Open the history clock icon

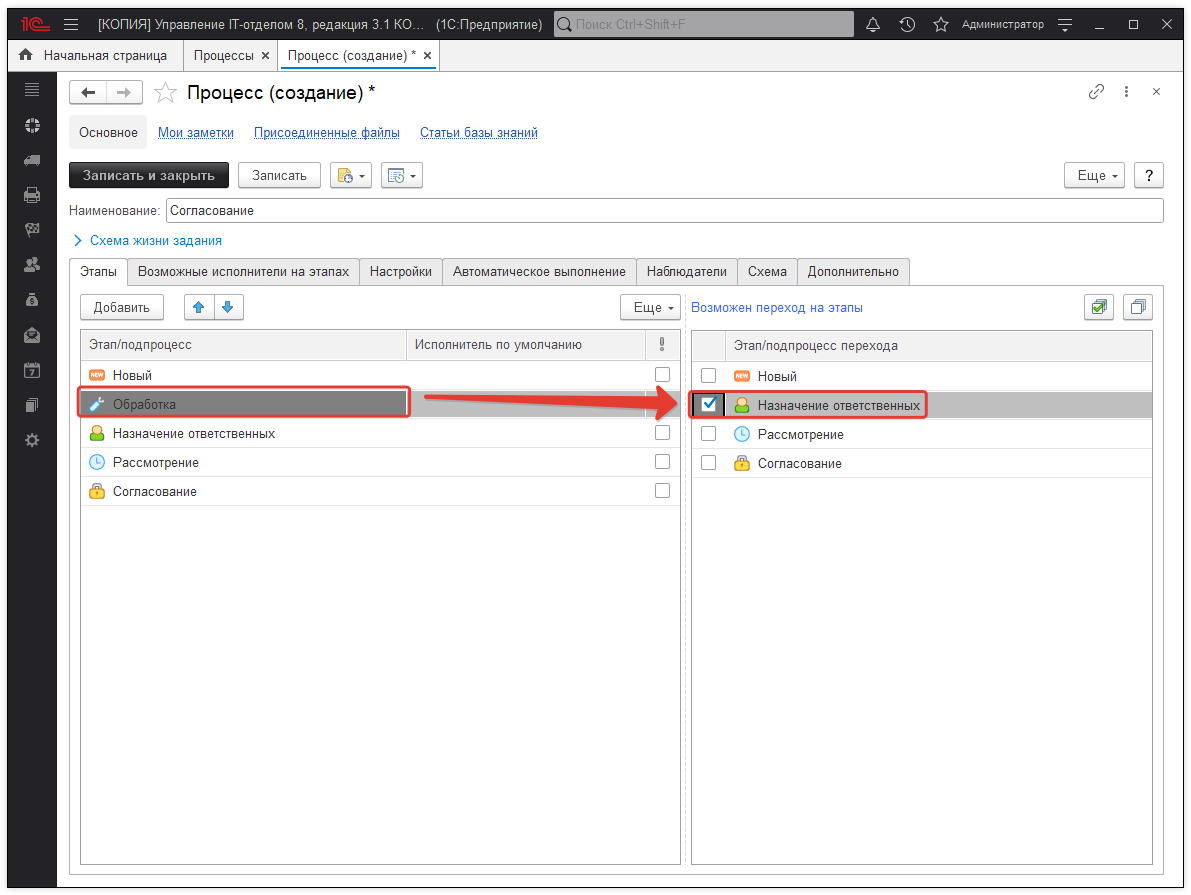[907, 24]
